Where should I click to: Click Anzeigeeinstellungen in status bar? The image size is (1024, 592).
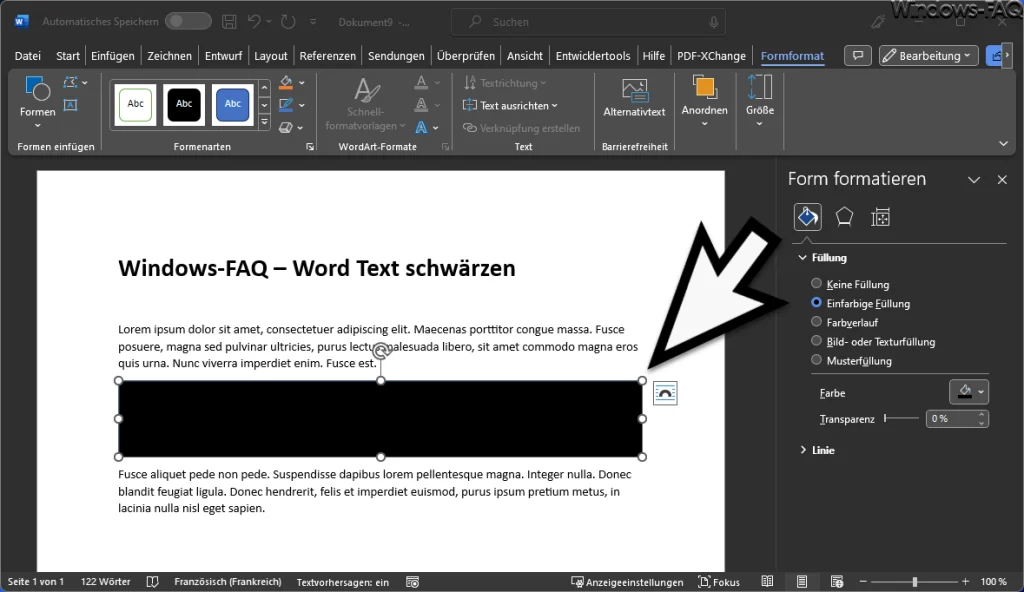pos(627,582)
